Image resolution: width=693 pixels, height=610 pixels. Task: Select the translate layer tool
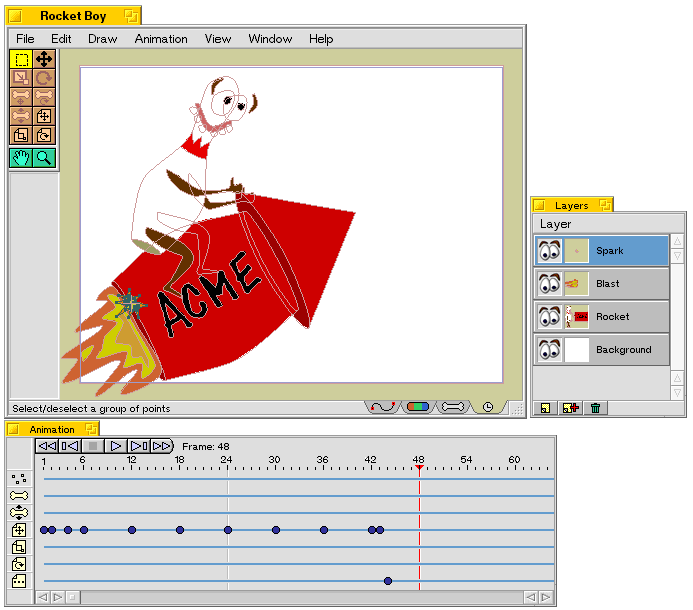(44, 116)
